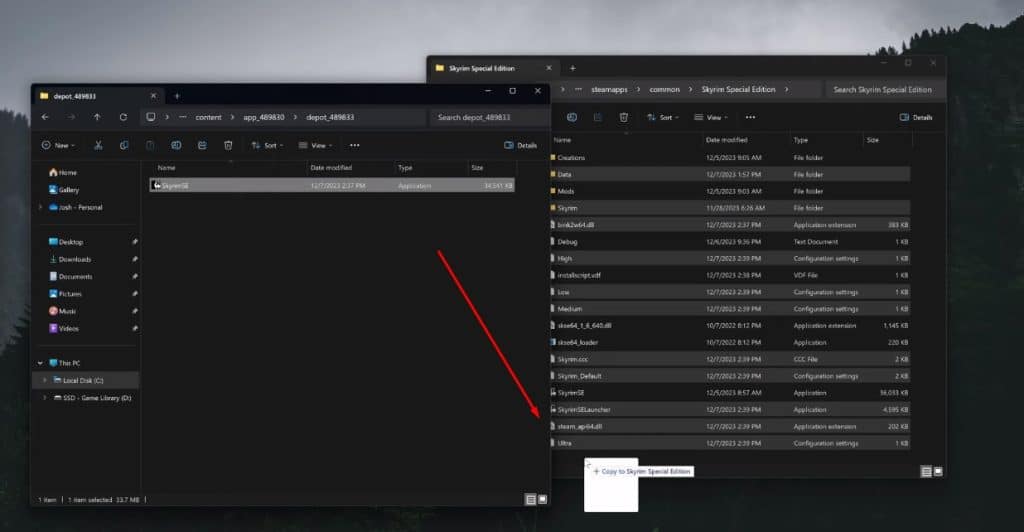Screen dimensions: 1024x532
Task: Select the Mods folder row
Action: pyautogui.click(x=730, y=191)
